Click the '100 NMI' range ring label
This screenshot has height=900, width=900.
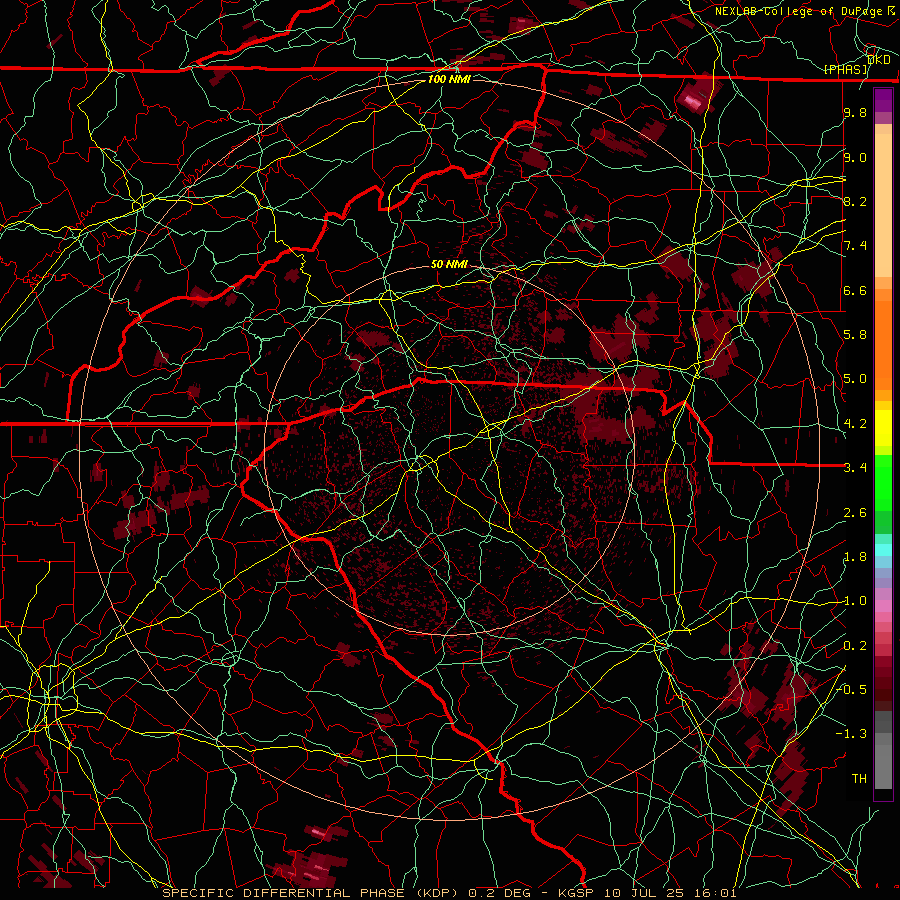449,79
